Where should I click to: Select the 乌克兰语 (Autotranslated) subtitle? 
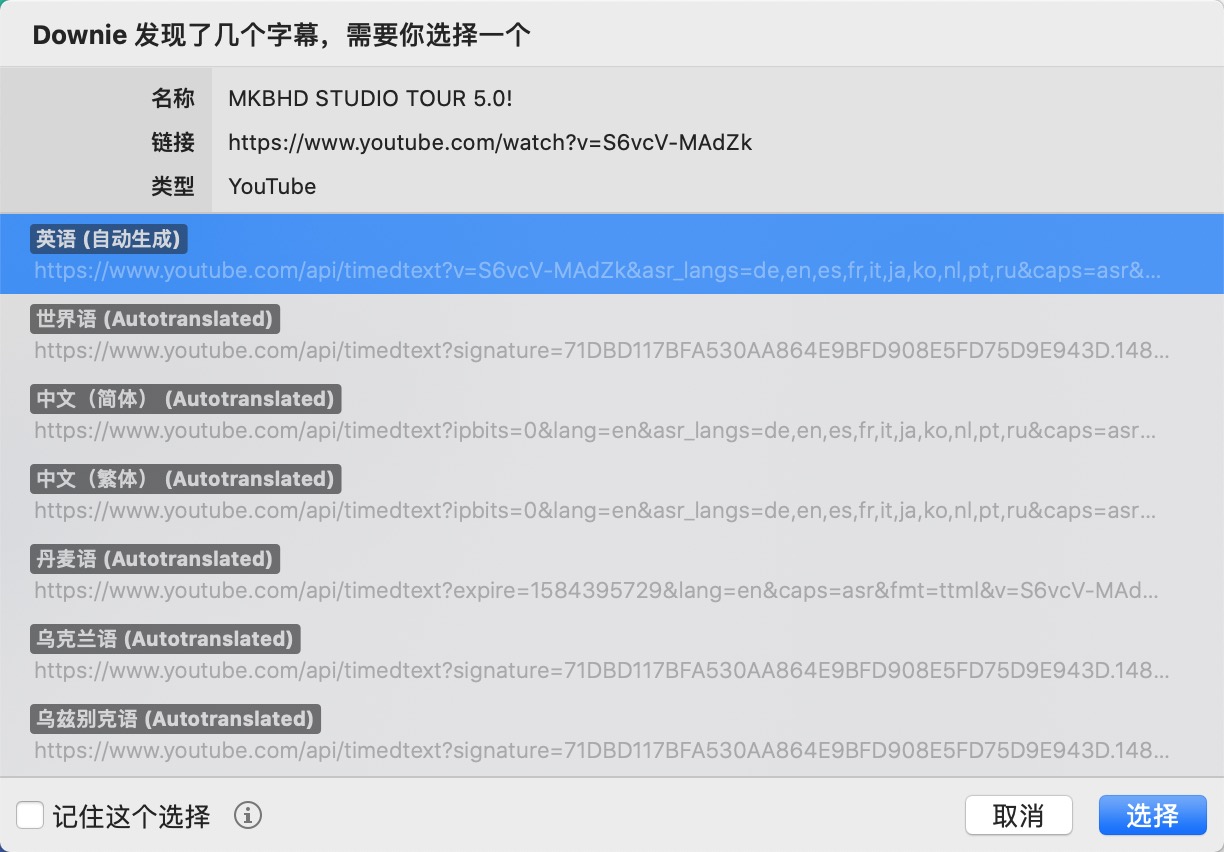coord(612,654)
